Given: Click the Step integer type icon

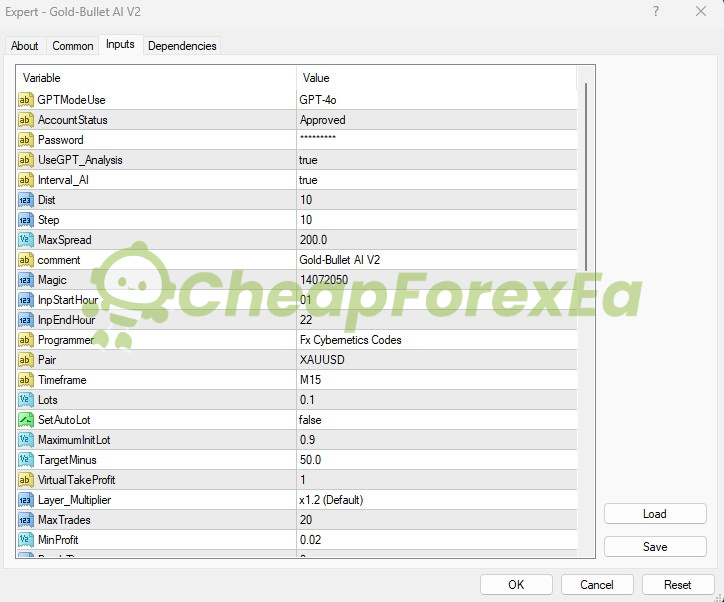Looking at the screenshot, I should click(25, 220).
